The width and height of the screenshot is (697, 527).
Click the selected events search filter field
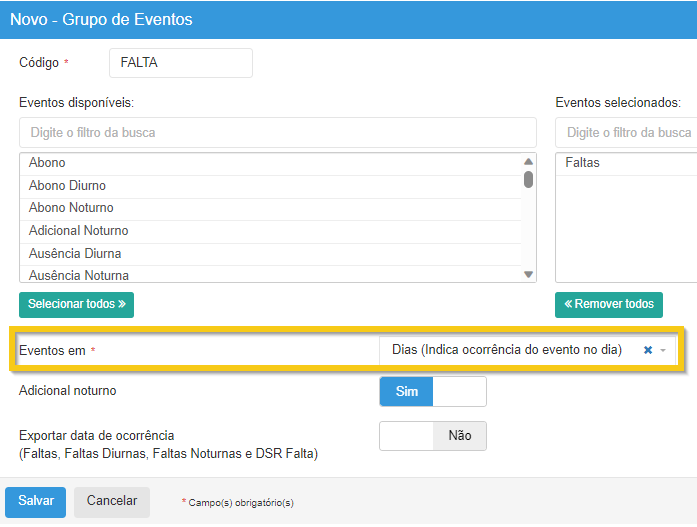tap(626, 132)
